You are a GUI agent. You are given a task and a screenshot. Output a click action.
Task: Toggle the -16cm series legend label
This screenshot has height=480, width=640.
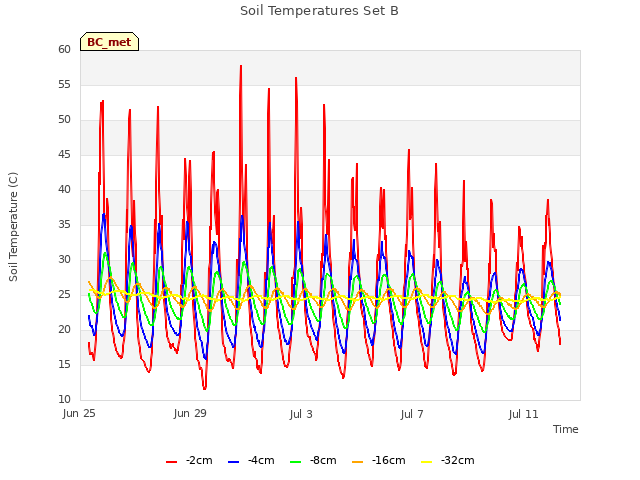[389, 460]
